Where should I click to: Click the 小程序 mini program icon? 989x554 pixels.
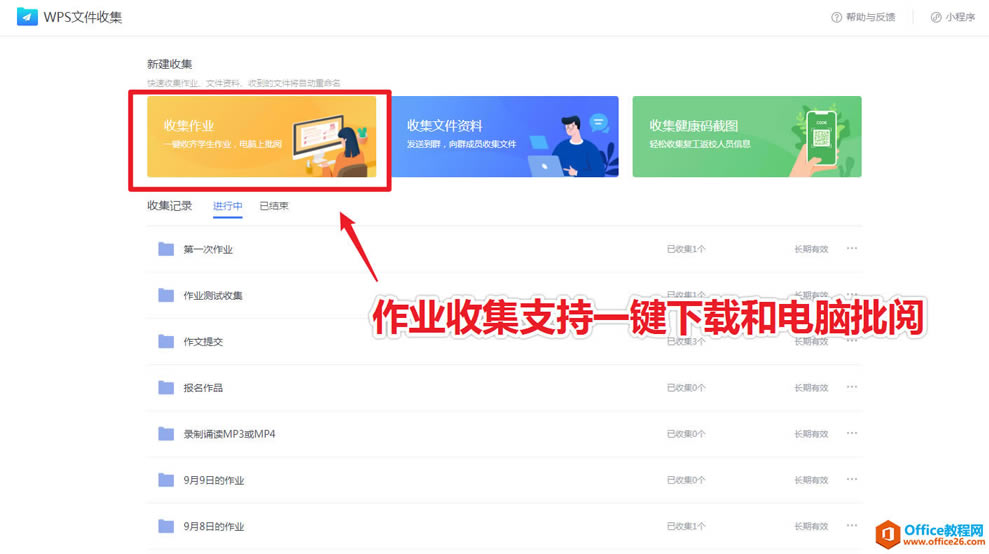point(936,17)
